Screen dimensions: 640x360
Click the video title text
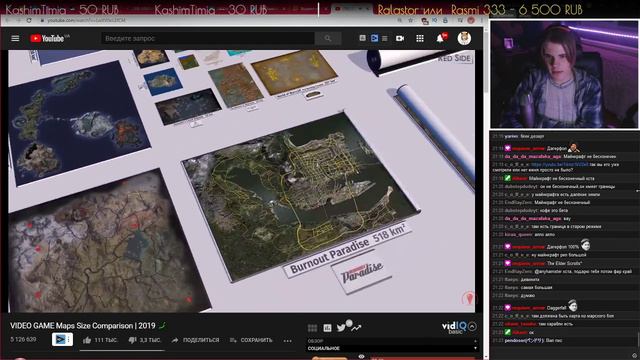click(x=83, y=326)
